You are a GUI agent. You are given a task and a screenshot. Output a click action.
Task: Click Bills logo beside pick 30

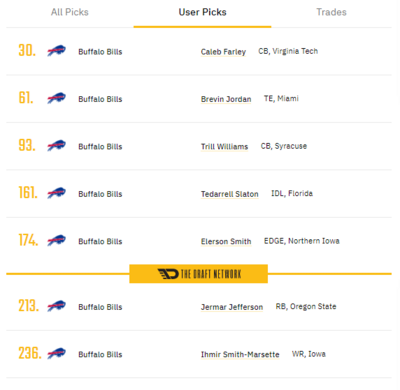[x=56, y=51]
